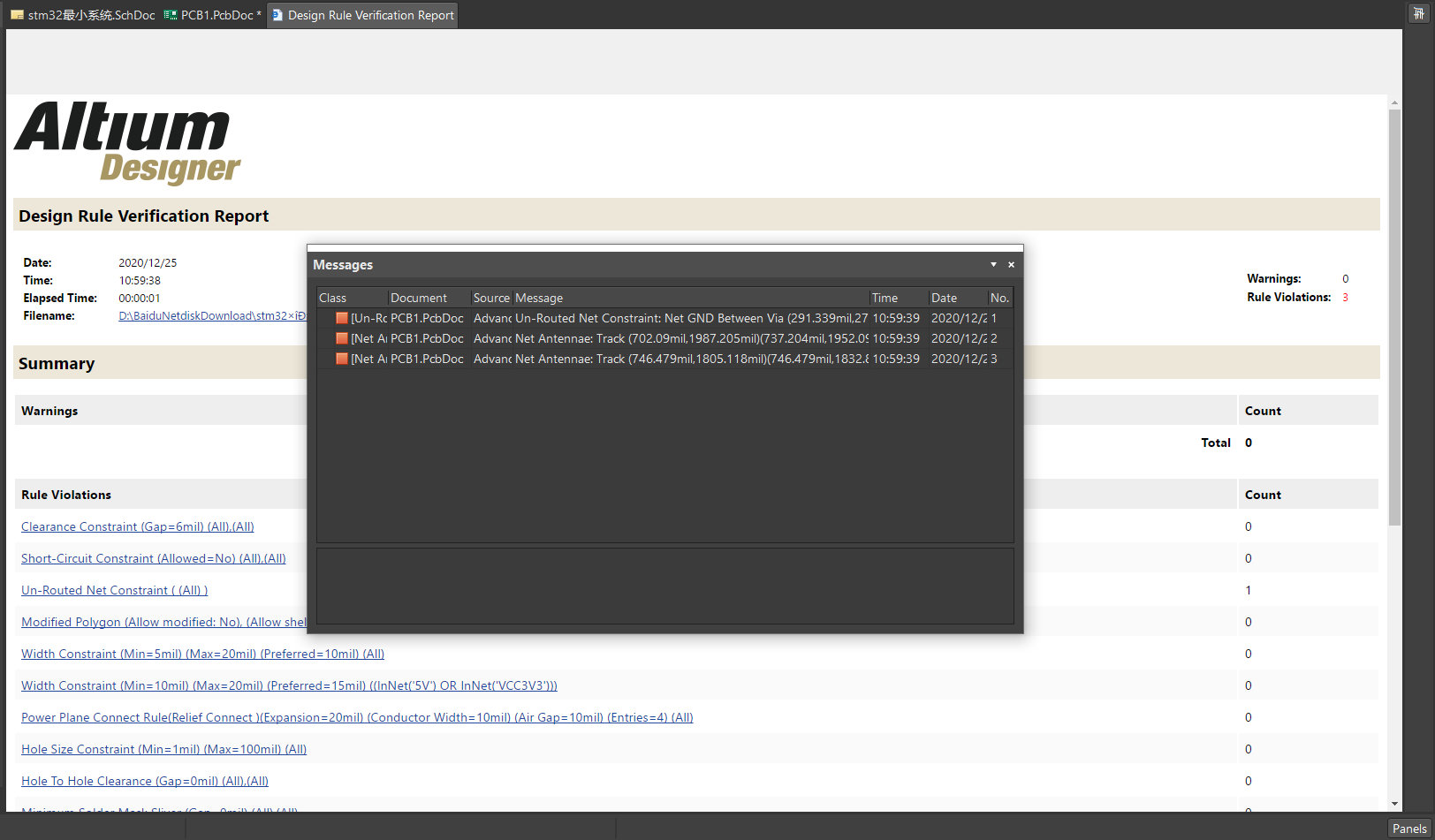Switch to PCB1.PcbDoc tab

click(212, 15)
